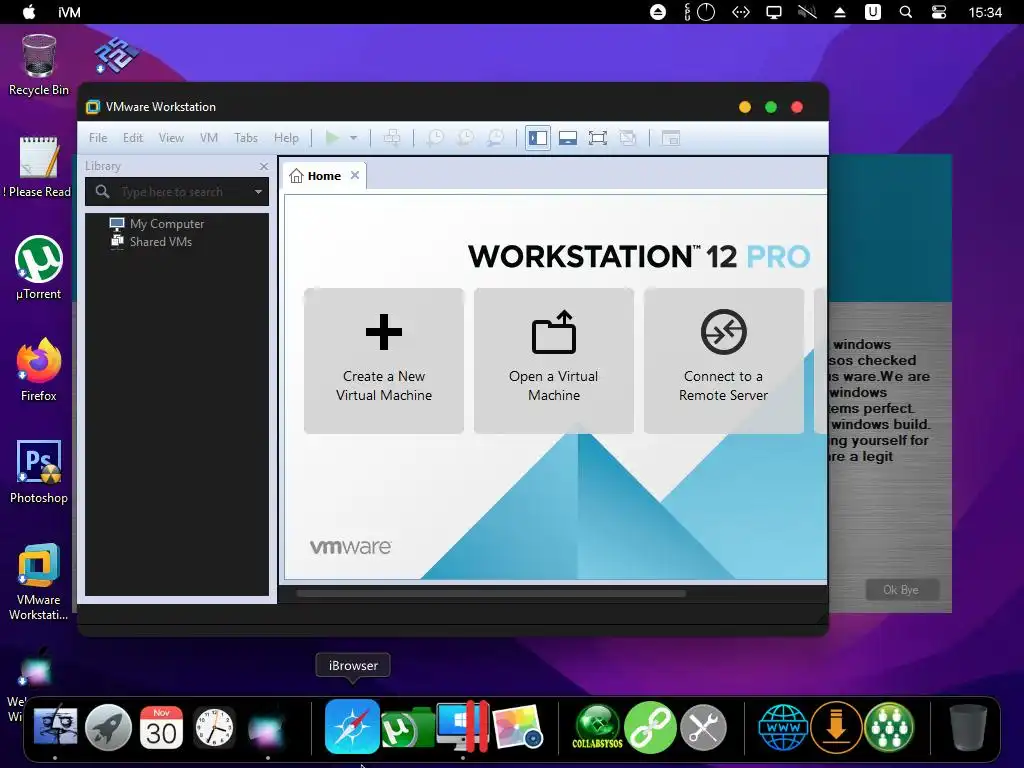Open the File menu
Image resolution: width=1024 pixels, height=768 pixels.
(x=98, y=138)
